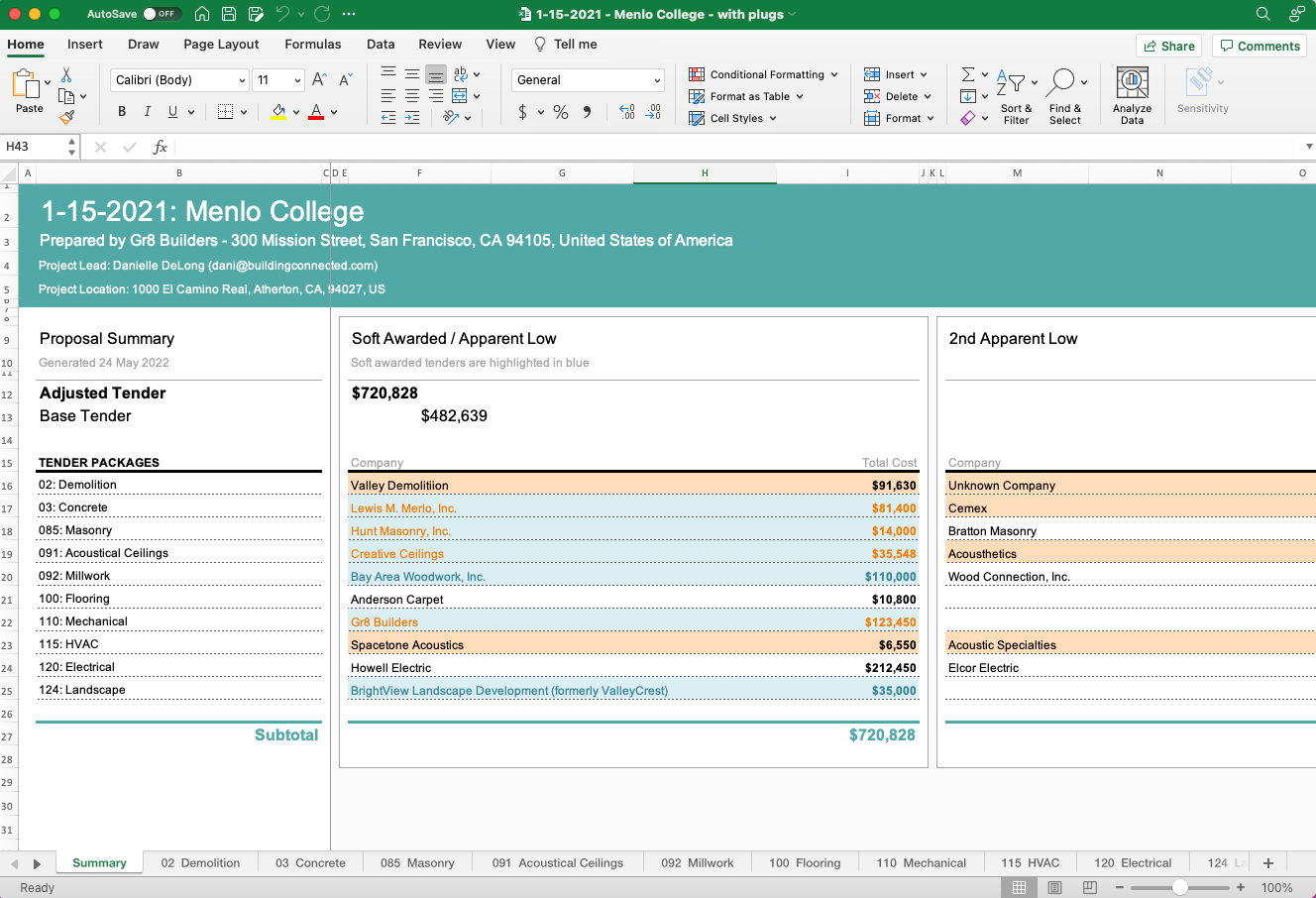The image size is (1316, 898).
Task: Toggle Underline formatting
Action: pos(172,112)
